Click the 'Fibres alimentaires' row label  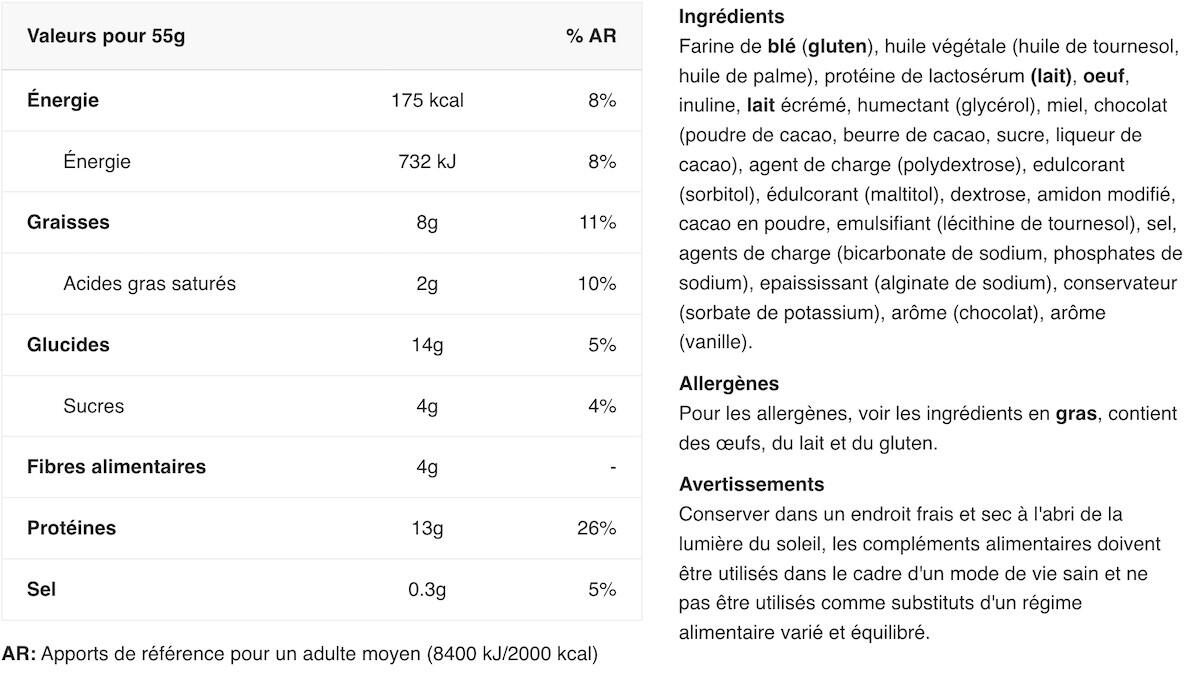[116, 467]
